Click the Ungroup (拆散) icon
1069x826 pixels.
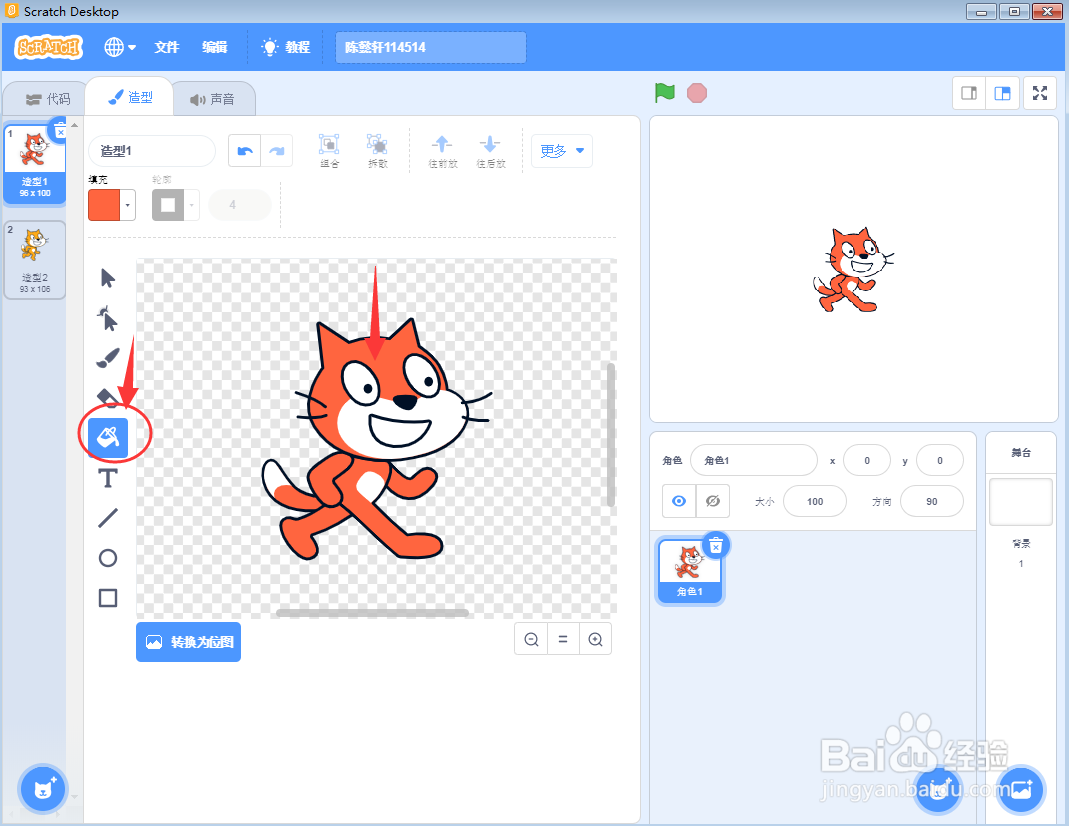pos(378,151)
